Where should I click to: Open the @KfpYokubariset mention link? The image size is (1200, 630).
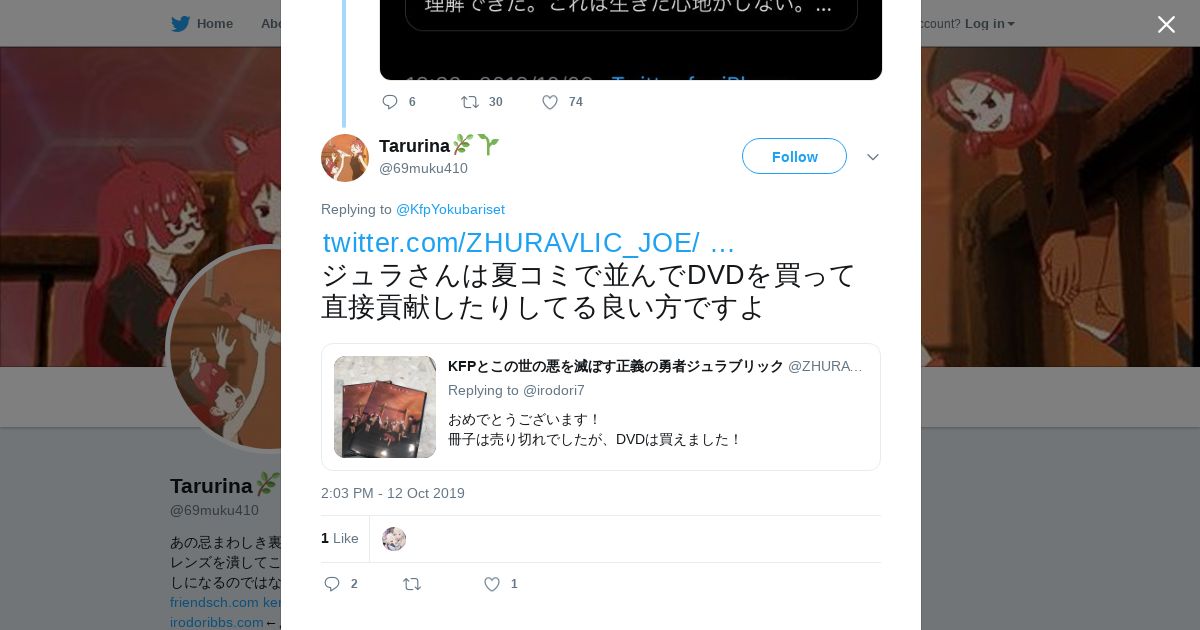(x=450, y=209)
